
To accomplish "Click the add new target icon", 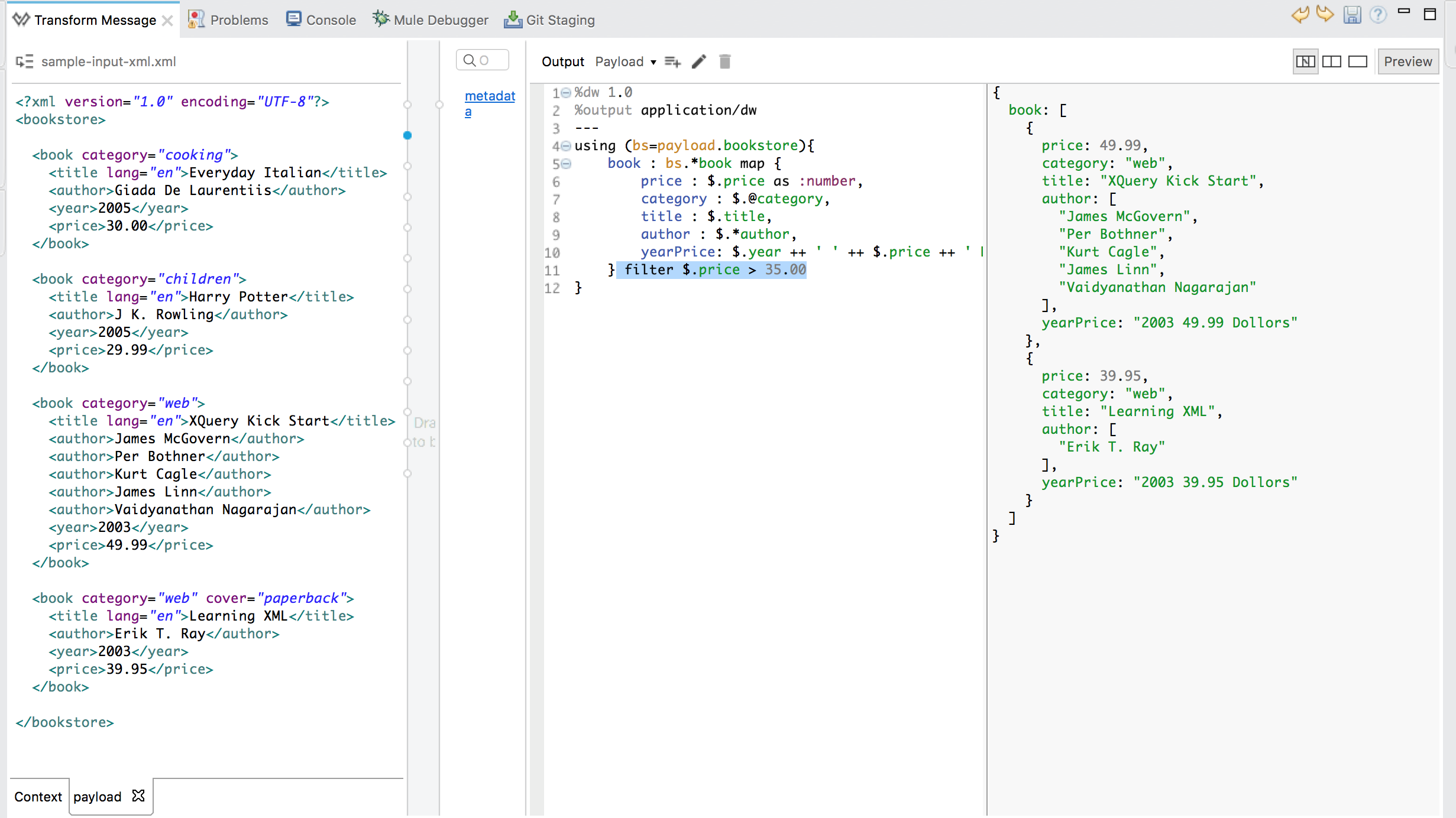I will coord(672,61).
